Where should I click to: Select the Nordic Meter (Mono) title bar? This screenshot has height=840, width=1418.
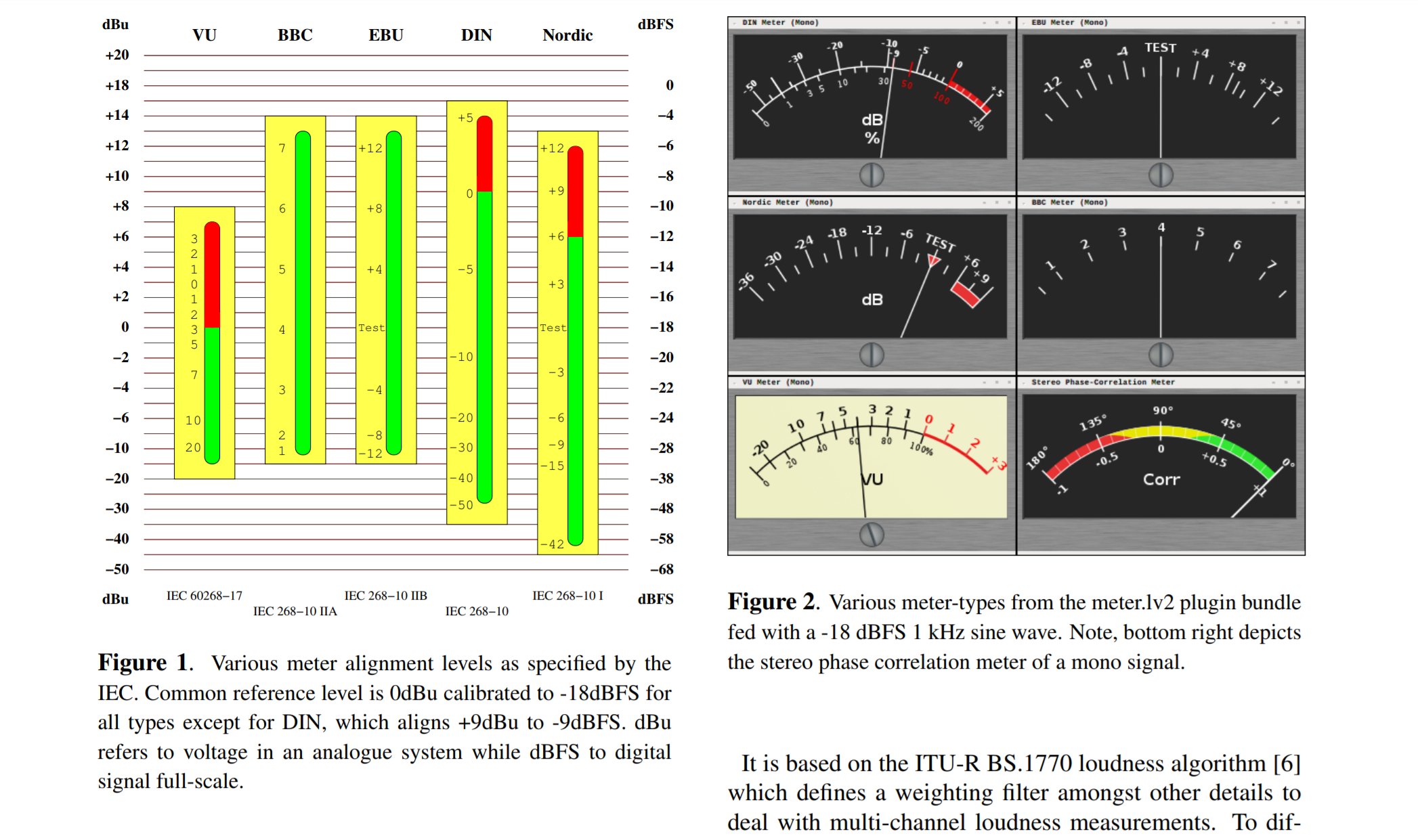click(872, 202)
